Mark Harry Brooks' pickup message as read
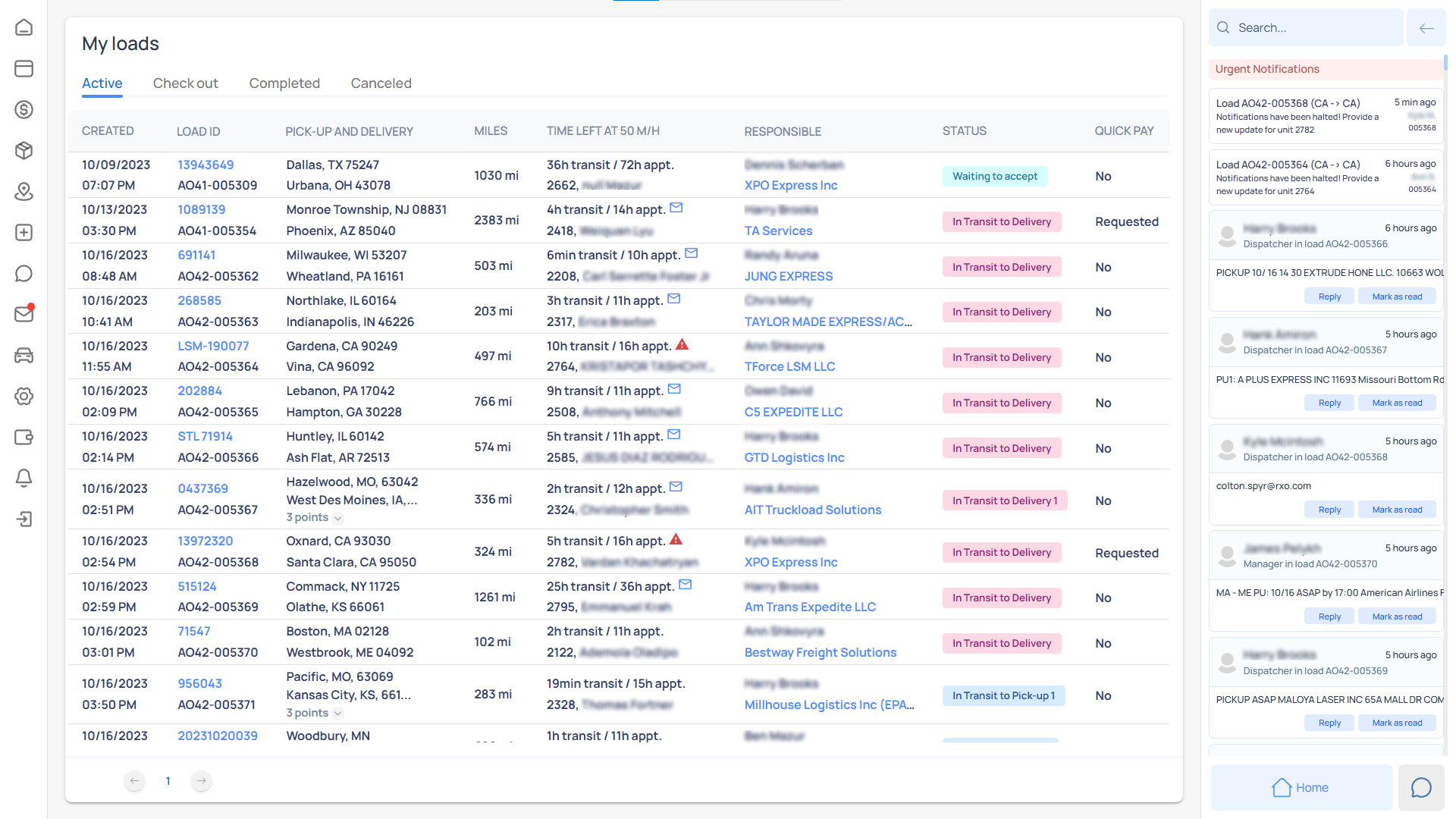Image resolution: width=1456 pixels, height=819 pixels. 1397,296
